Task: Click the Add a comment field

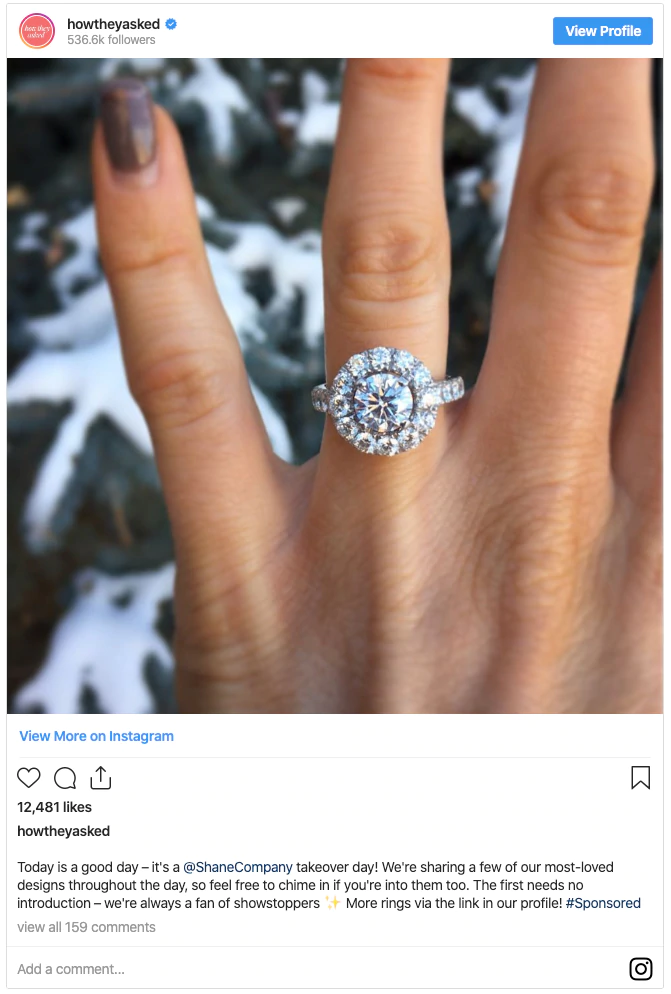Action: pos(317,969)
